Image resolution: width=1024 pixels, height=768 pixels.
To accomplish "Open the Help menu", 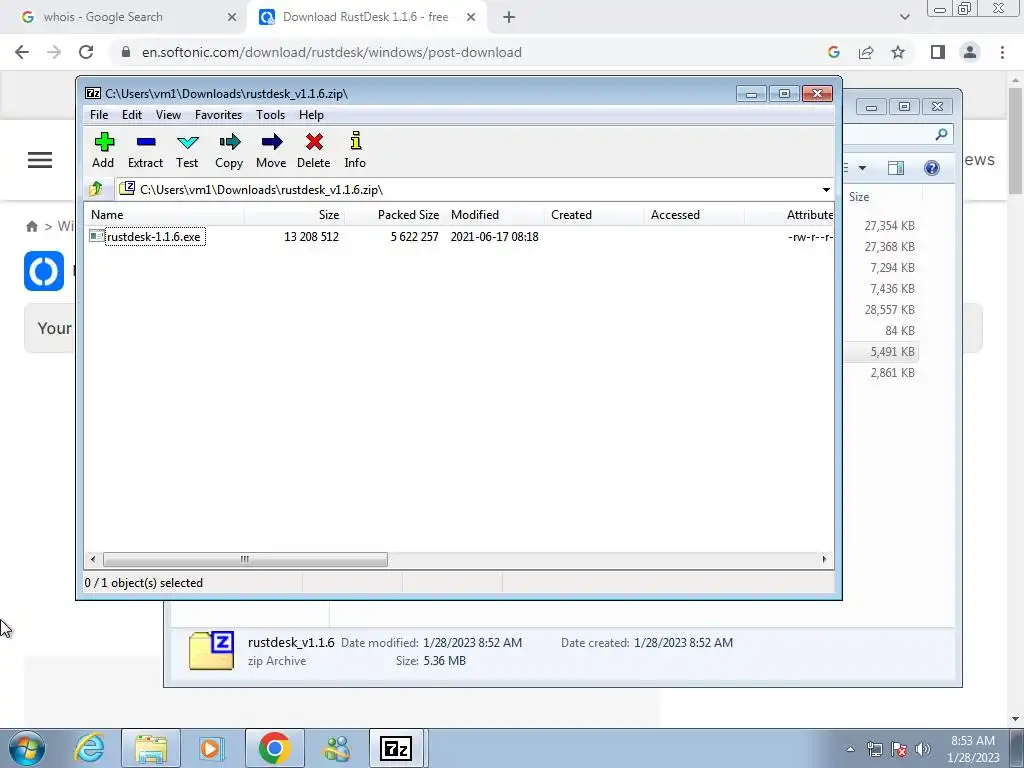I will pyautogui.click(x=312, y=115).
